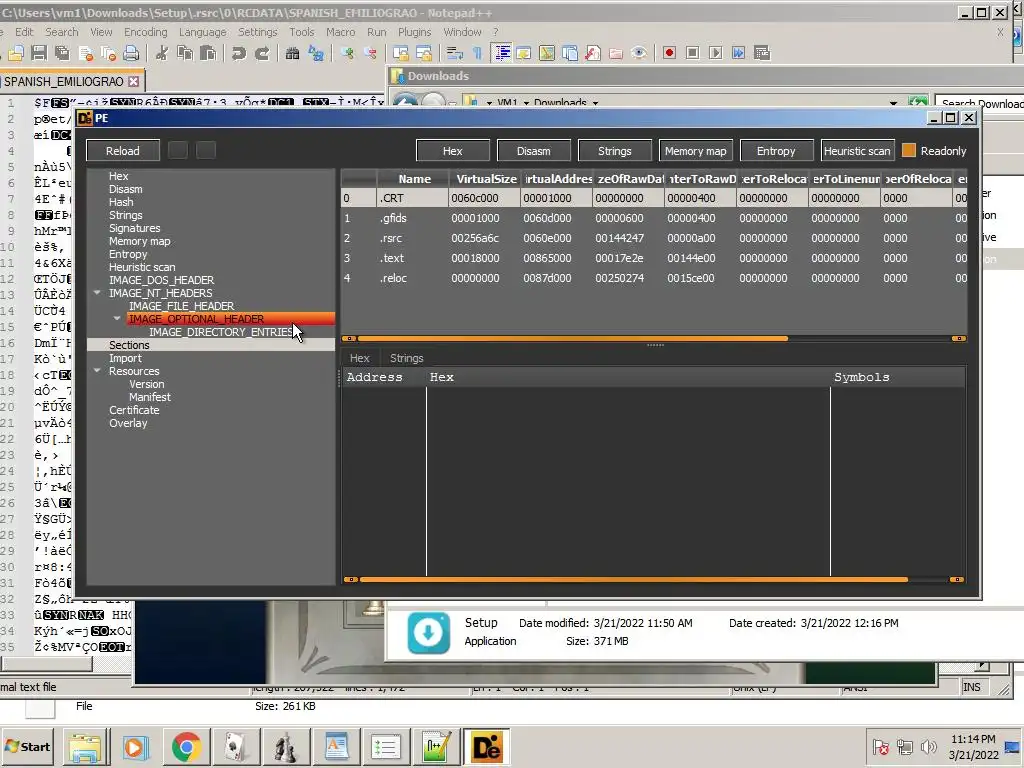1024x768 pixels.
Task: Toggle Monitoring eye icon in Notepad++
Action: [639, 54]
